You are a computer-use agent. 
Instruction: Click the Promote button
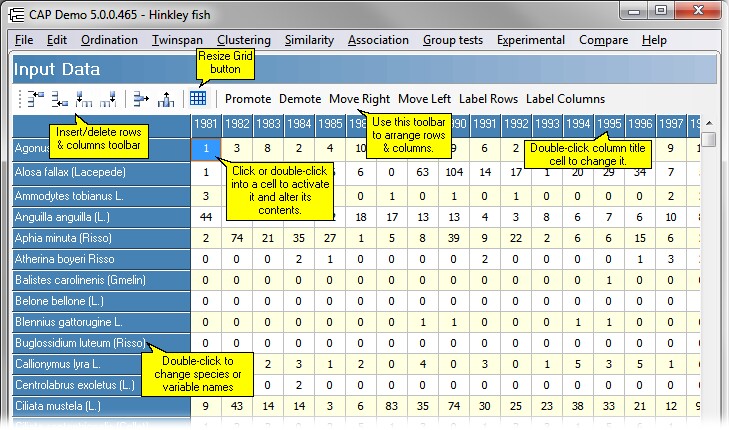[248, 99]
